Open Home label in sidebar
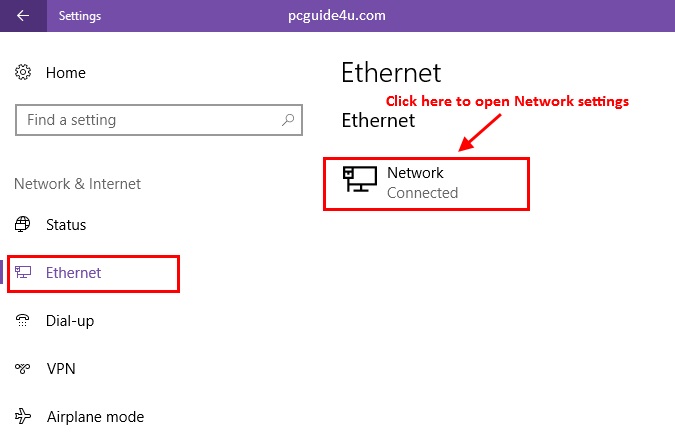 (x=66, y=73)
